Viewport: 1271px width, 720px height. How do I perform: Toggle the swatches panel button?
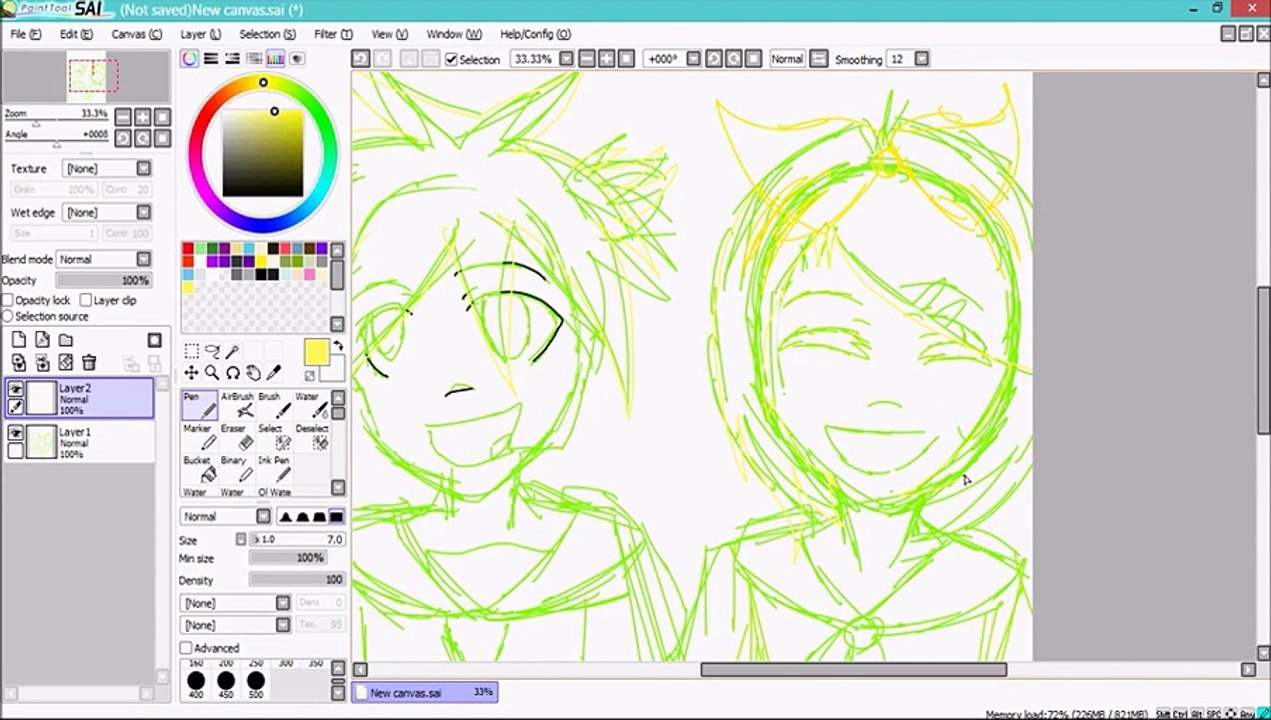point(275,59)
